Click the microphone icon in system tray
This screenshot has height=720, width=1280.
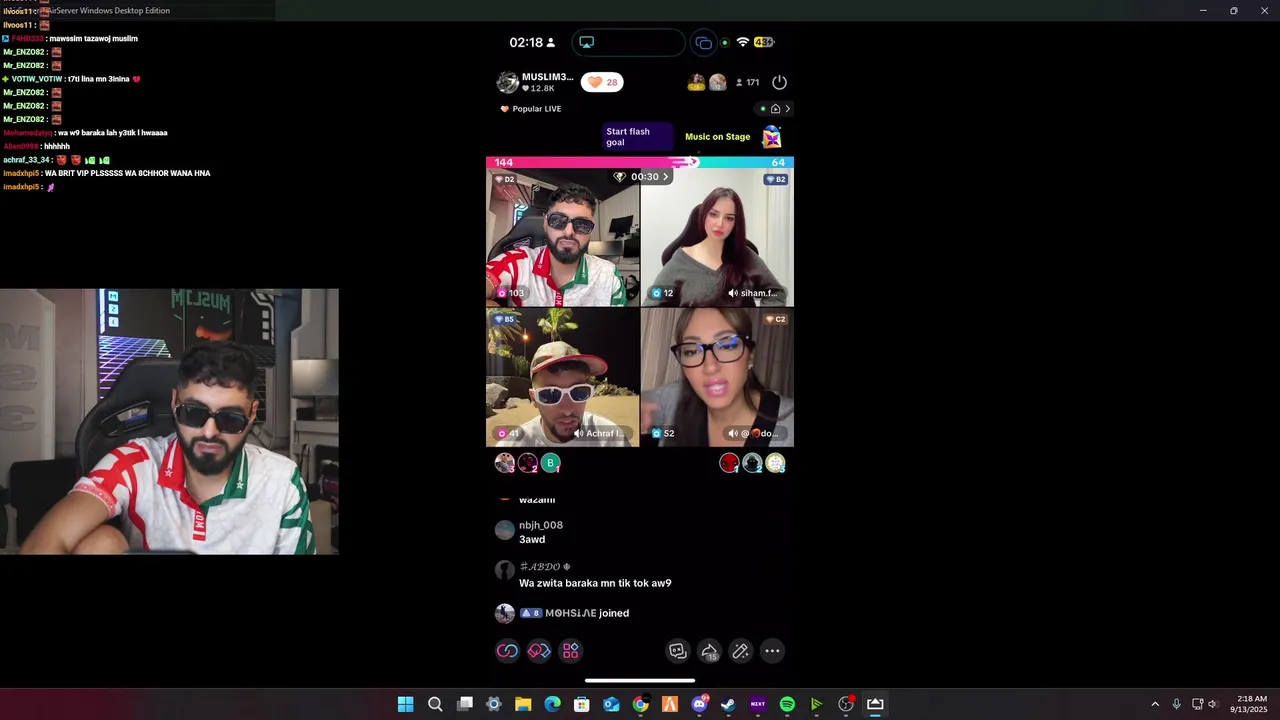coord(1176,704)
